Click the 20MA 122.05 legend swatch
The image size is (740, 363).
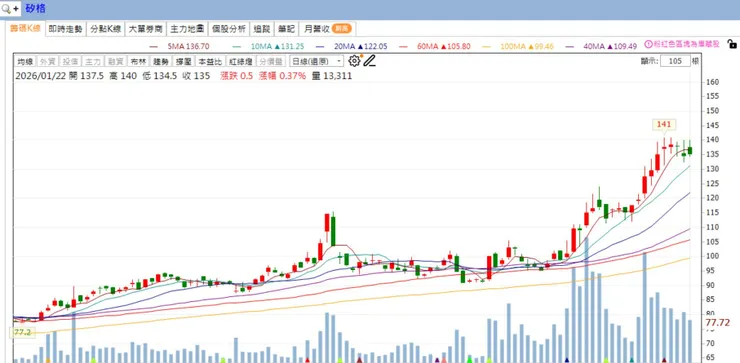(320, 46)
